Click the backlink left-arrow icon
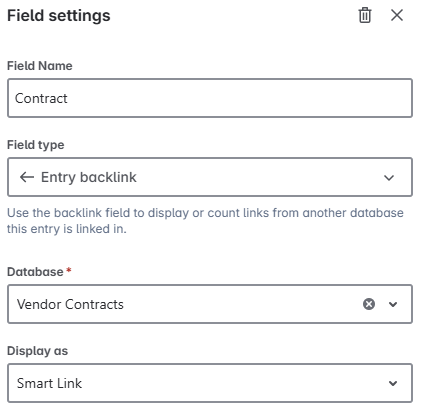Screen dimensions: 430x418 click(27, 177)
